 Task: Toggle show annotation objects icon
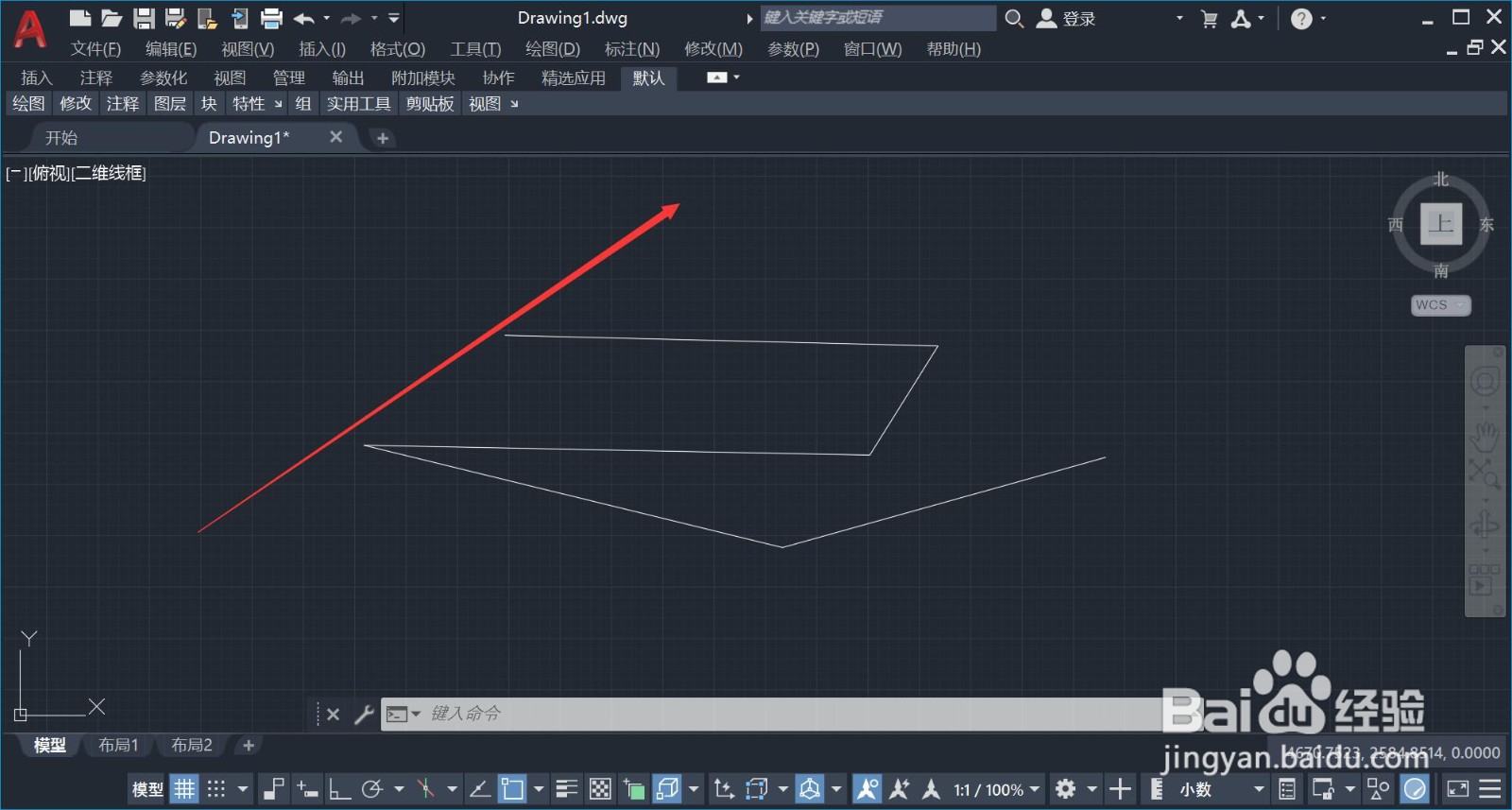pyautogui.click(x=867, y=788)
